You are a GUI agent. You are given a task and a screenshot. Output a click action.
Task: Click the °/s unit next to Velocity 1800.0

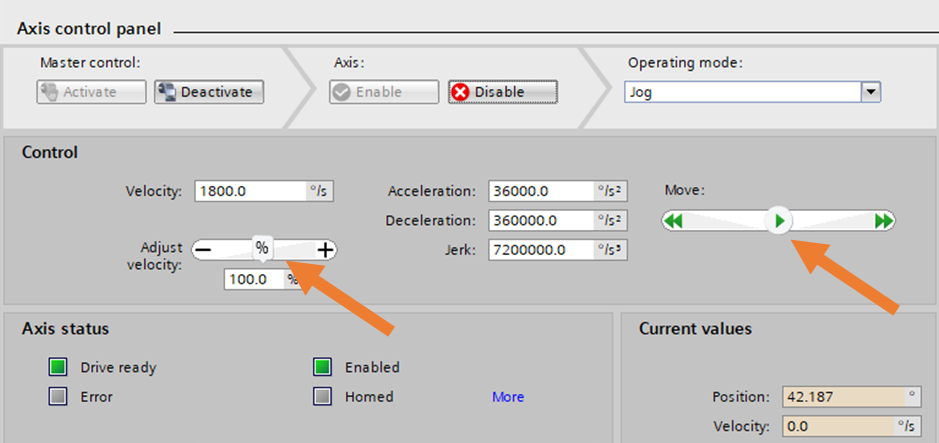[x=320, y=192]
